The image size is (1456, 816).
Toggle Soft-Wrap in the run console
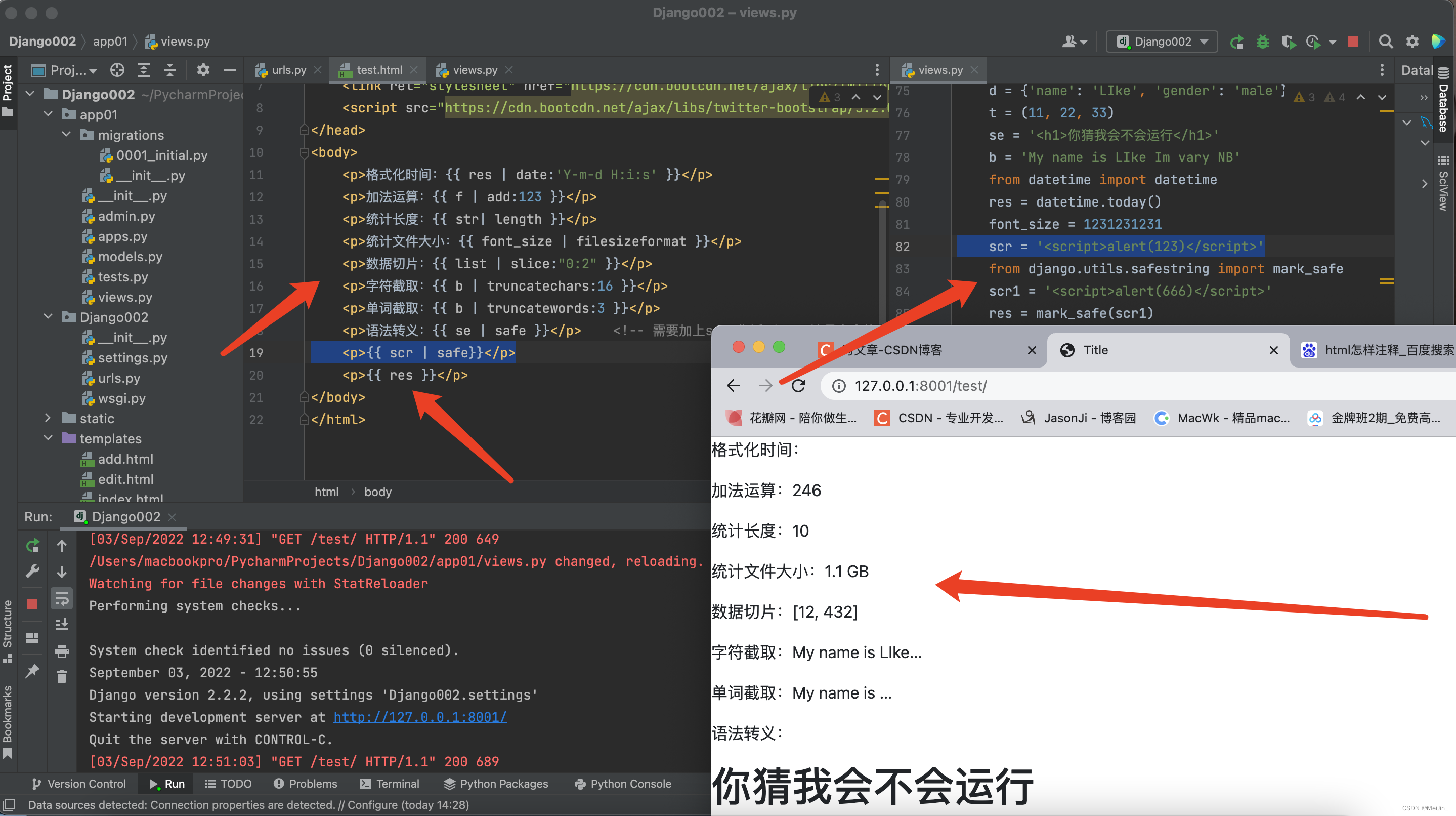(62, 598)
